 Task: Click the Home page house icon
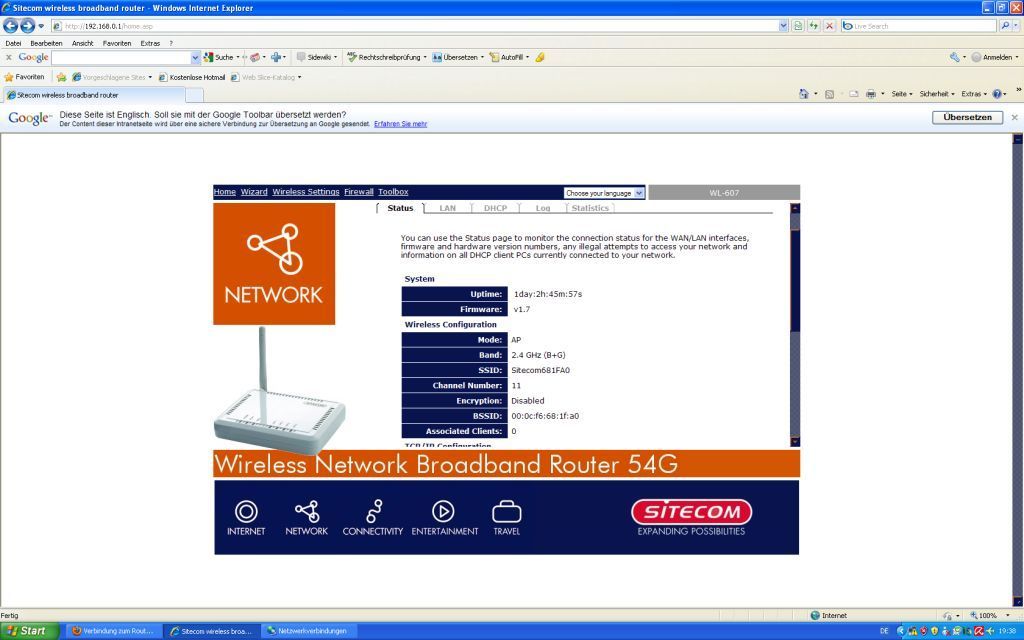[x=804, y=94]
